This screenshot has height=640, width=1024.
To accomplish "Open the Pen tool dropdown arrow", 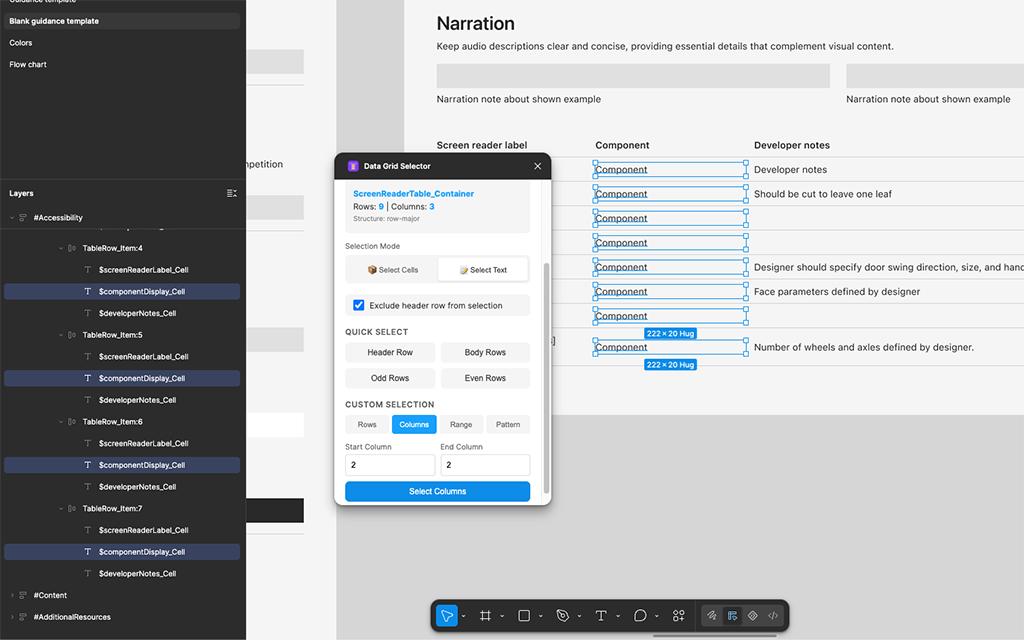I will point(579,616).
